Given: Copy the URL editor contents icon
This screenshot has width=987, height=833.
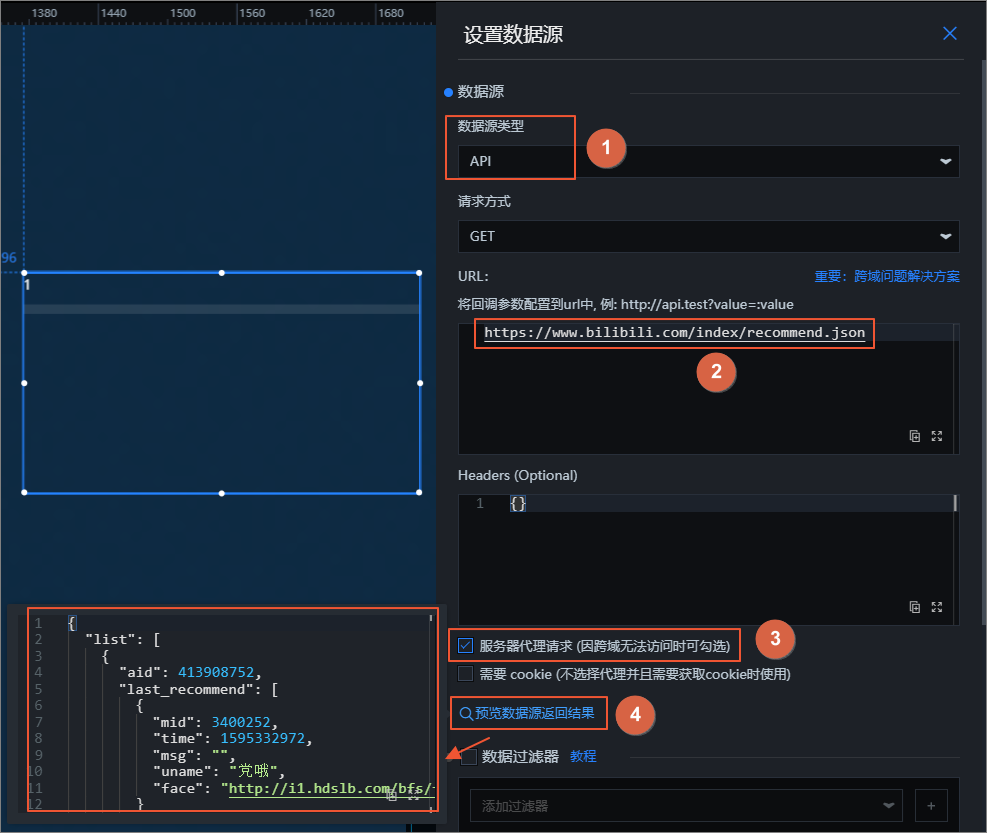Looking at the screenshot, I should 915,436.
